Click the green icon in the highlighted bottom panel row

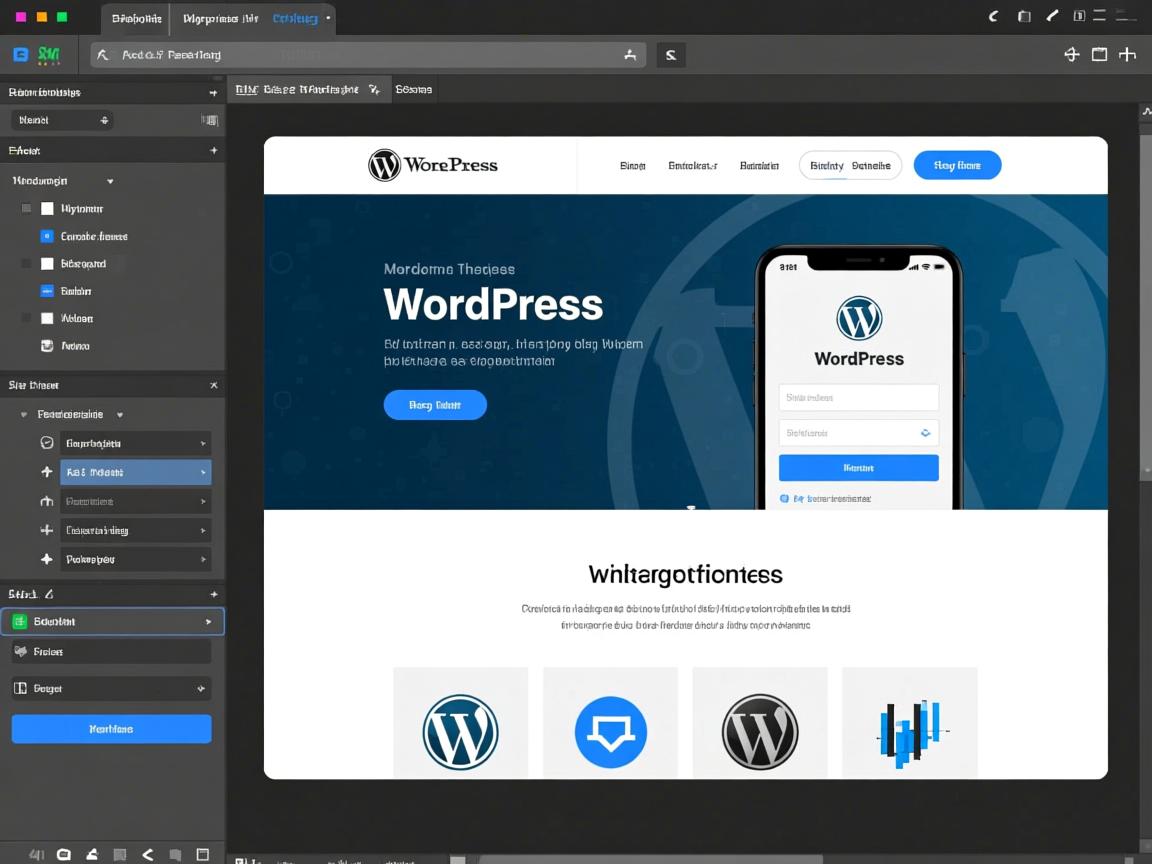[19, 622]
